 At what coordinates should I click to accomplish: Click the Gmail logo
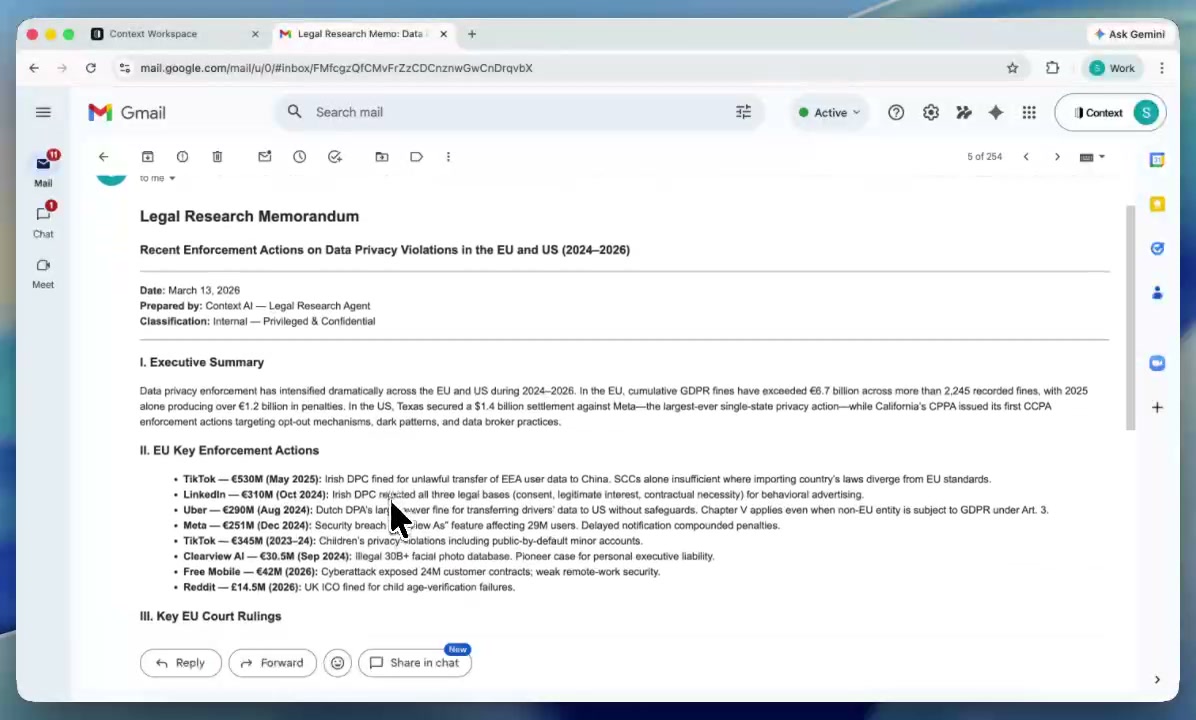pos(127,112)
